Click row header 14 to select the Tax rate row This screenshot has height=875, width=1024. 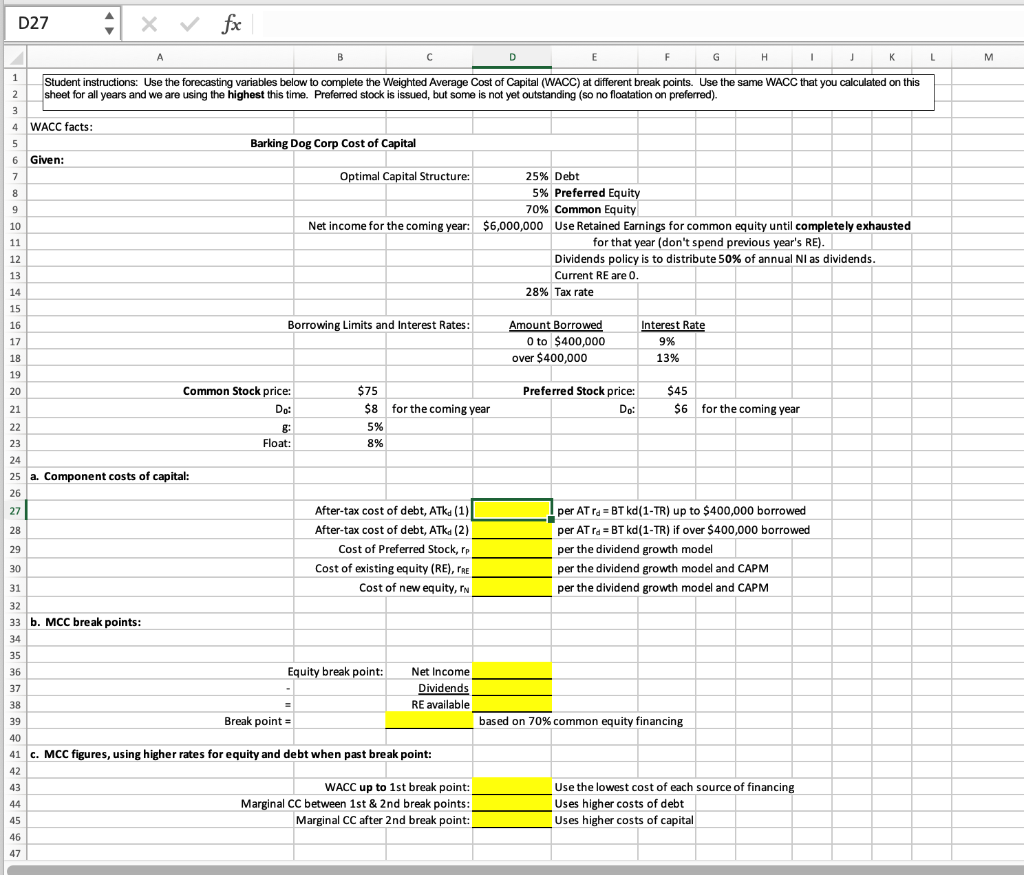pyautogui.click(x=14, y=292)
